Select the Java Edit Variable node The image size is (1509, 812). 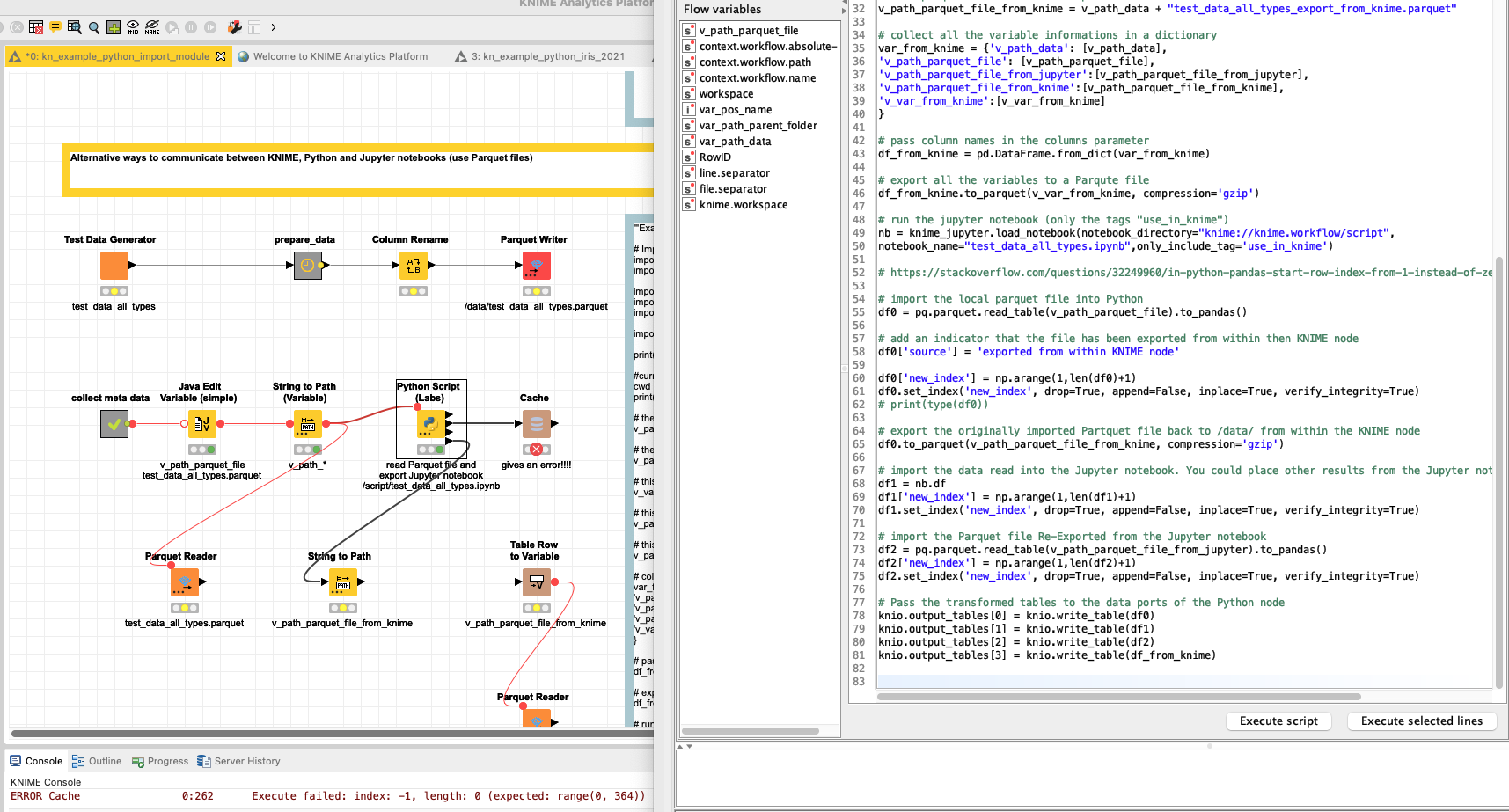pyautogui.click(x=202, y=423)
